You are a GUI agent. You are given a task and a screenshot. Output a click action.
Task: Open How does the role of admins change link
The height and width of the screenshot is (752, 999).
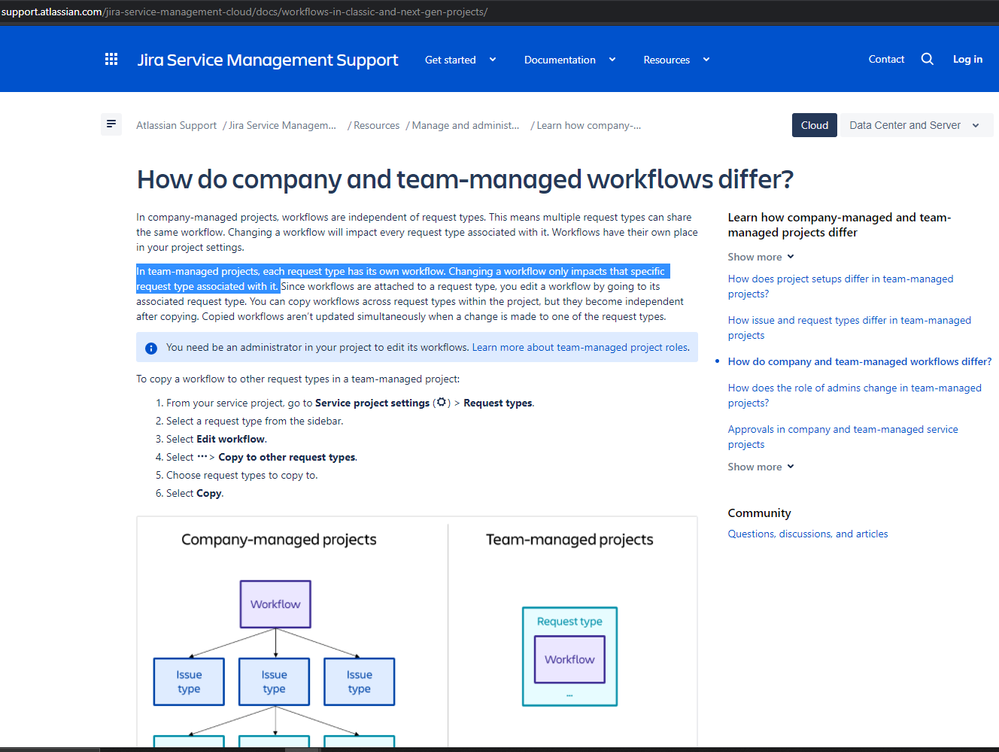tap(854, 395)
